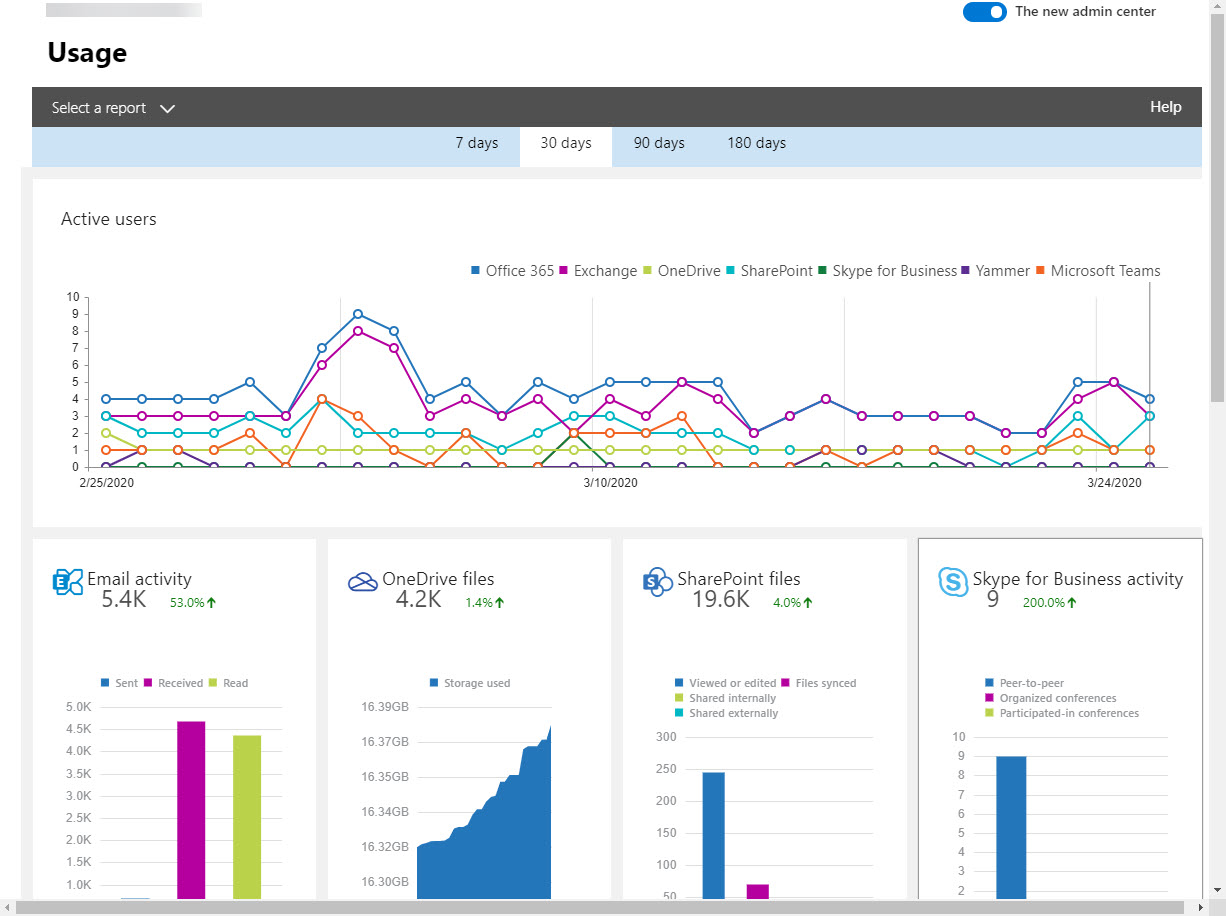
Task: Toggle Storage used legend in OneDrive files
Action: coord(470,683)
